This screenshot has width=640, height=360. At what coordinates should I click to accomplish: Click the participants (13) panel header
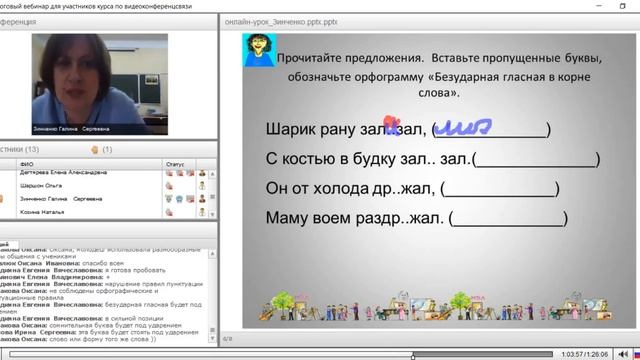click(109, 149)
